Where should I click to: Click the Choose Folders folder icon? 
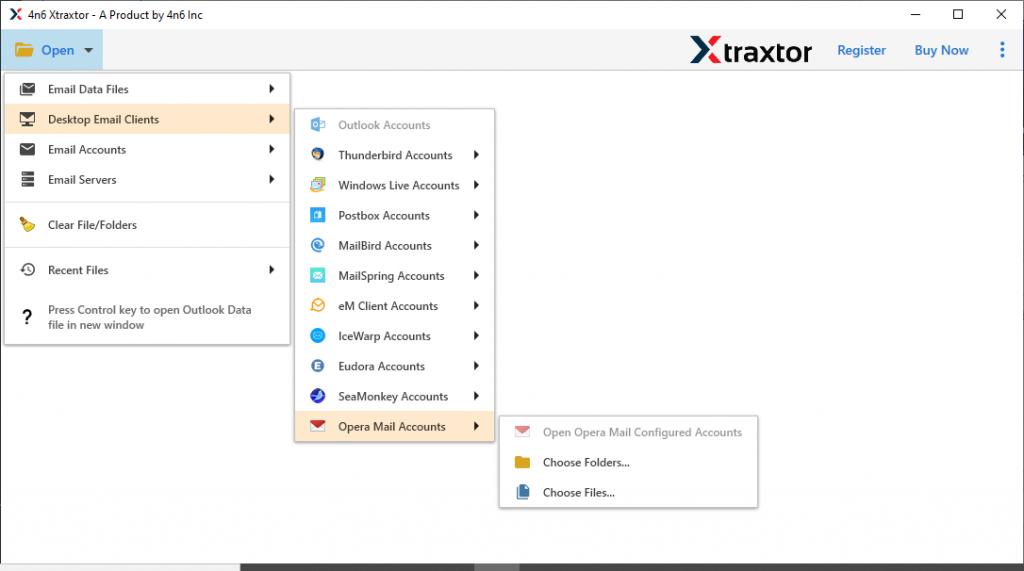tap(522, 462)
